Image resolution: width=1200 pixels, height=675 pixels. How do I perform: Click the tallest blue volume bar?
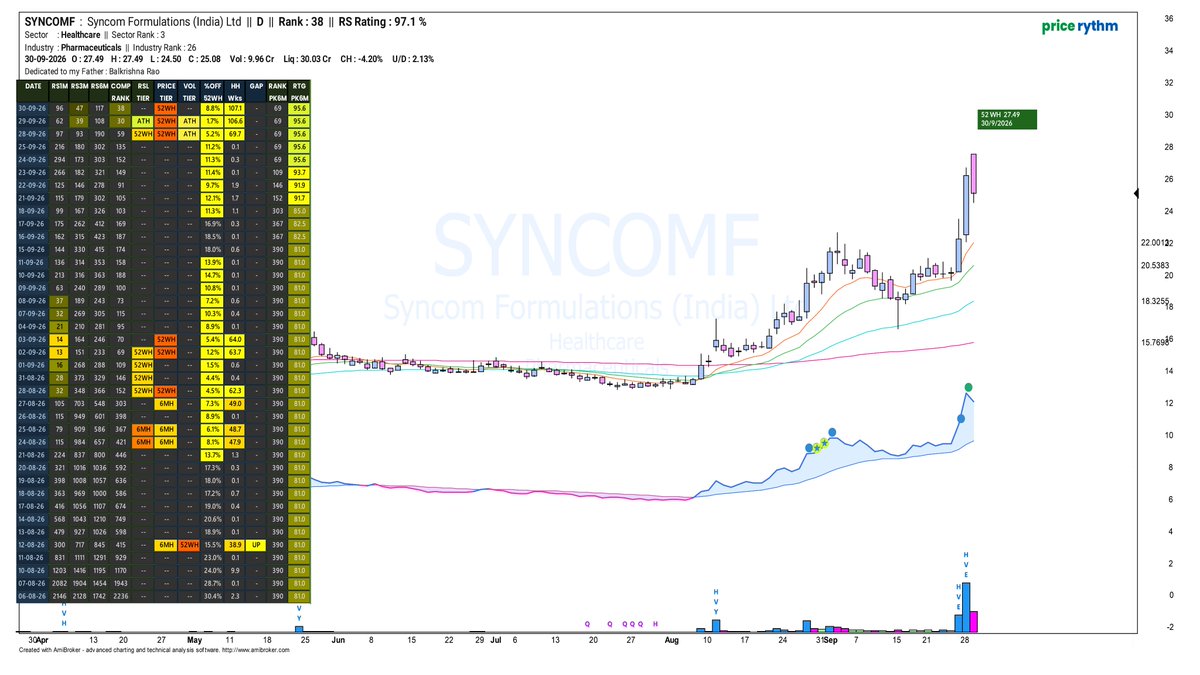(x=968, y=607)
